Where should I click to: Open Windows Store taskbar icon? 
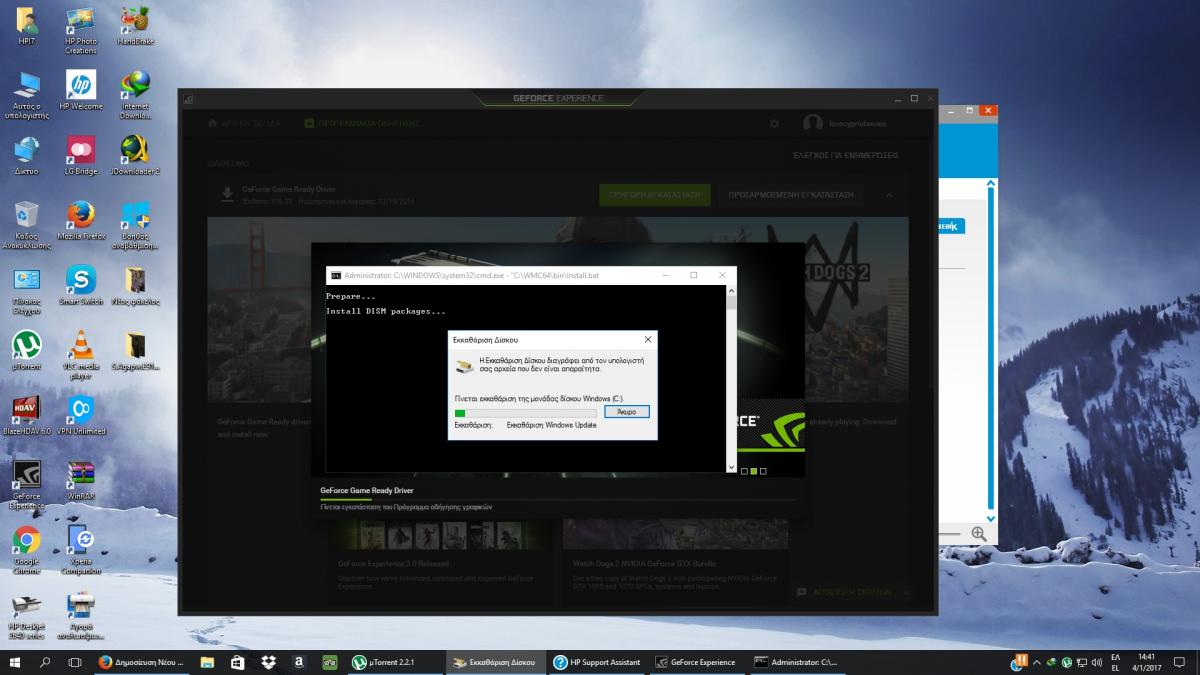pyautogui.click(x=237, y=662)
